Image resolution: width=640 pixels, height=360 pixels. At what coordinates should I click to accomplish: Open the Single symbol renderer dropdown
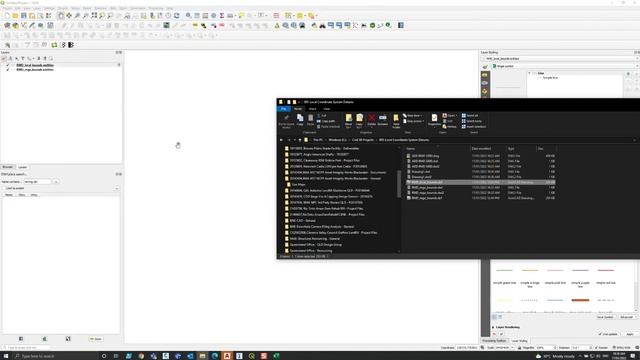tap(565, 66)
